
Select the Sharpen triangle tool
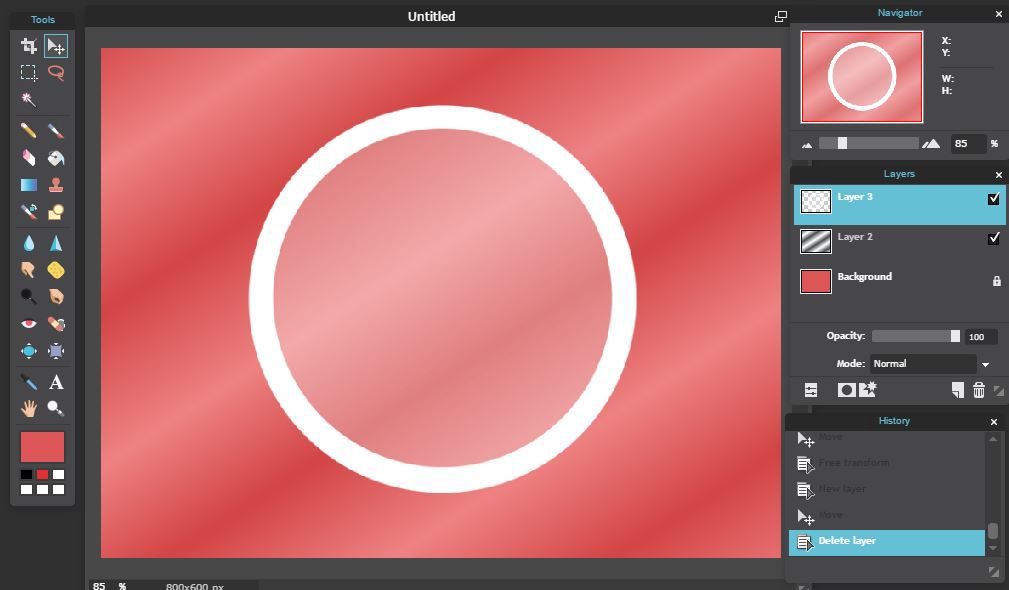56,243
